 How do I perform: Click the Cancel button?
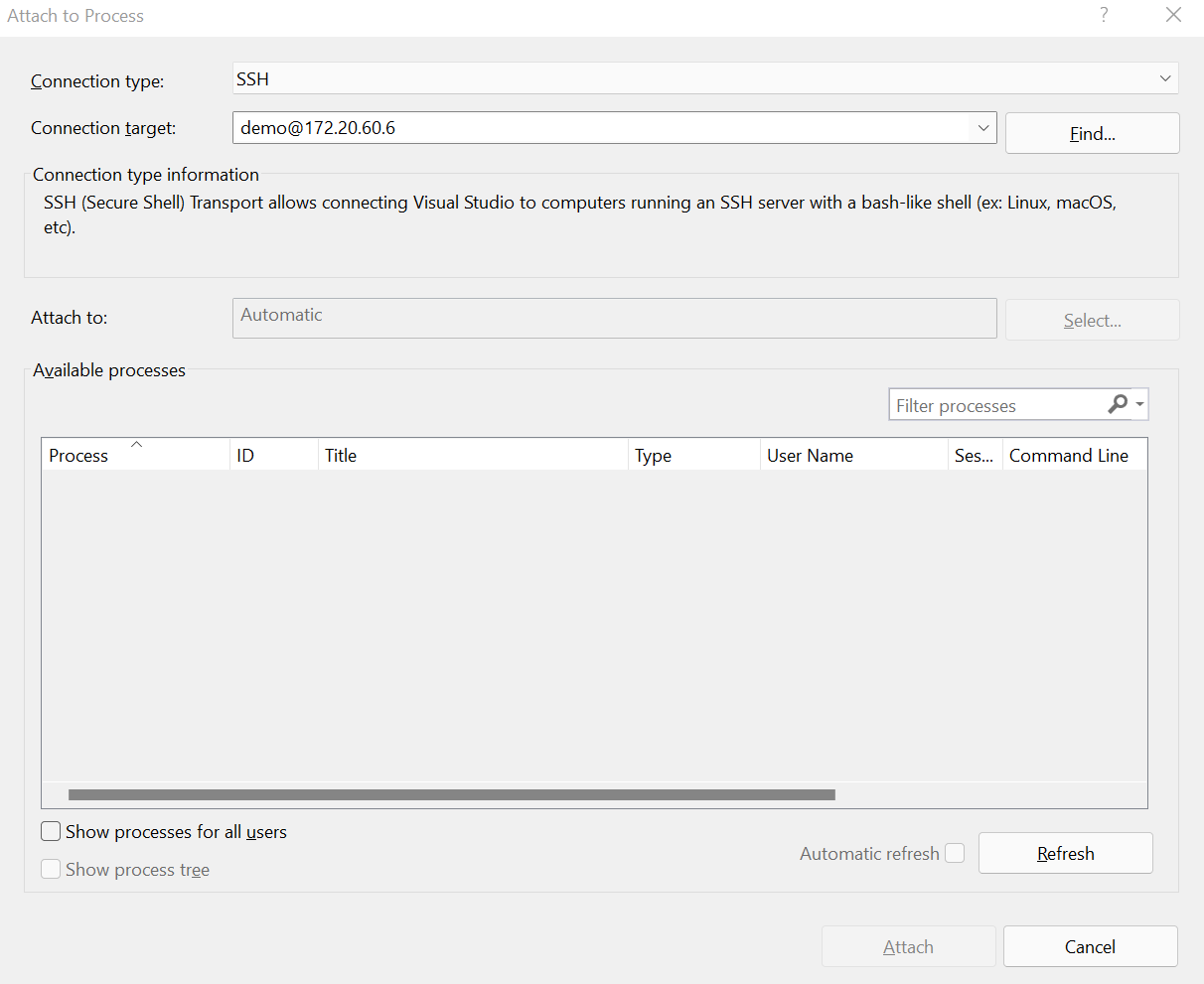coord(1090,946)
